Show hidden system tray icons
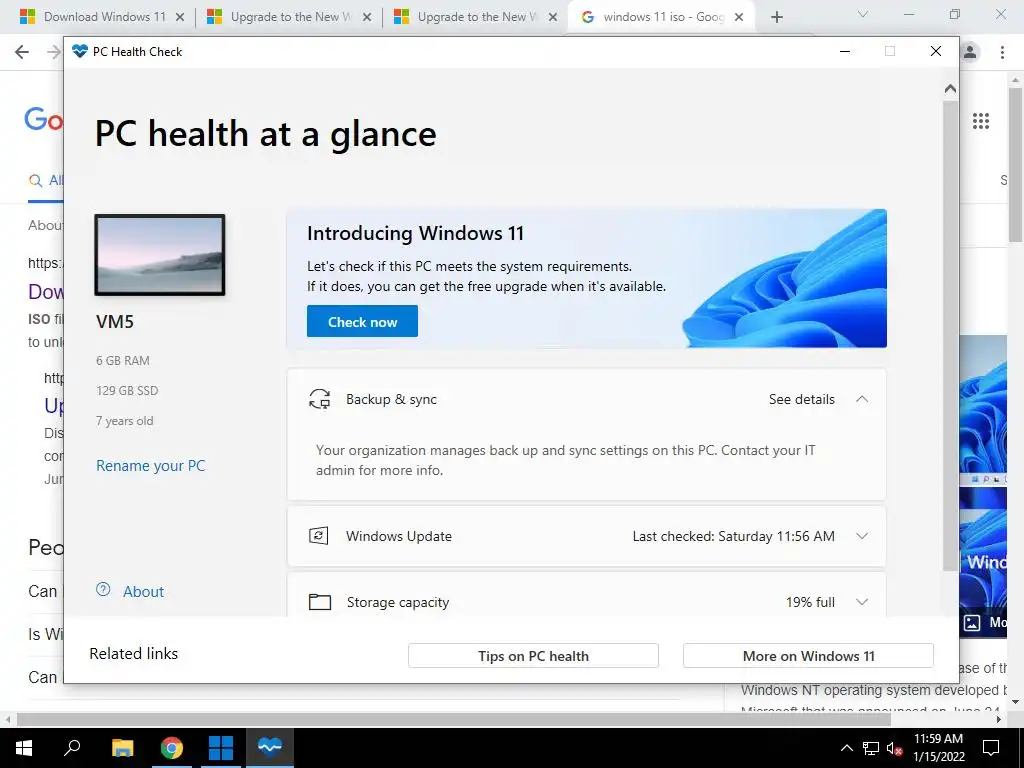 pos(846,748)
